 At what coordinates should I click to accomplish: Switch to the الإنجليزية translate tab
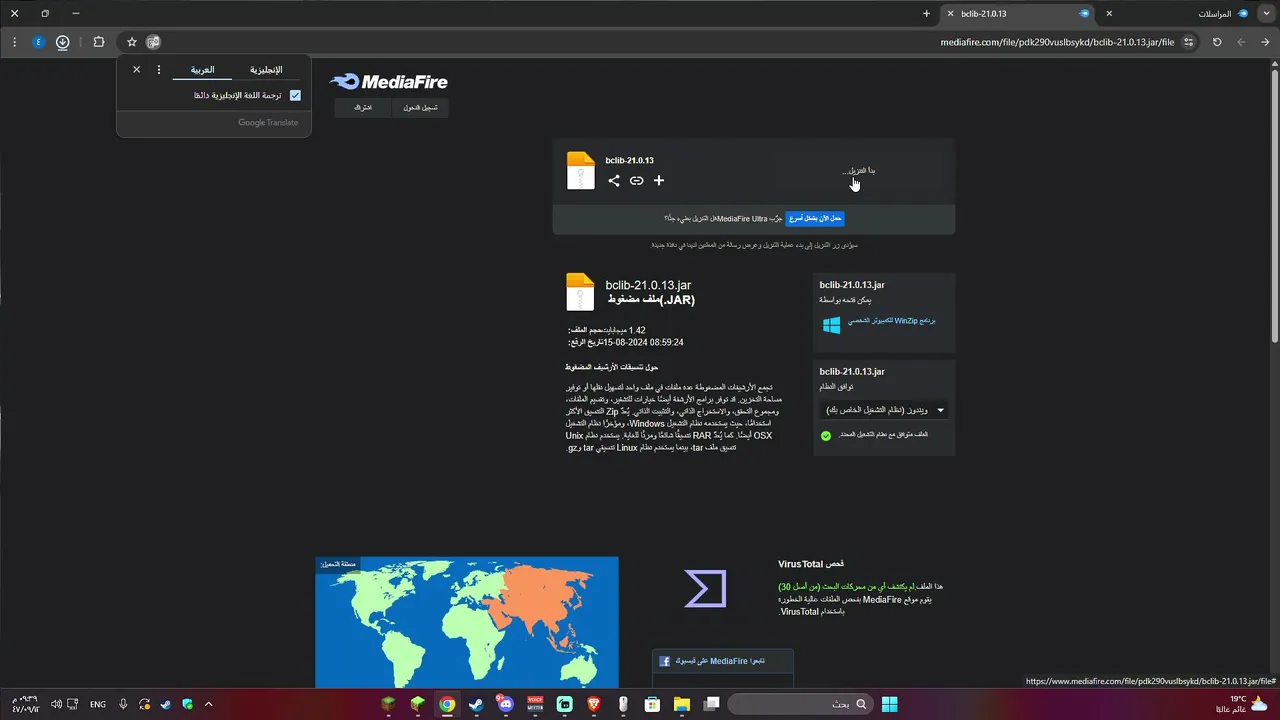266,70
